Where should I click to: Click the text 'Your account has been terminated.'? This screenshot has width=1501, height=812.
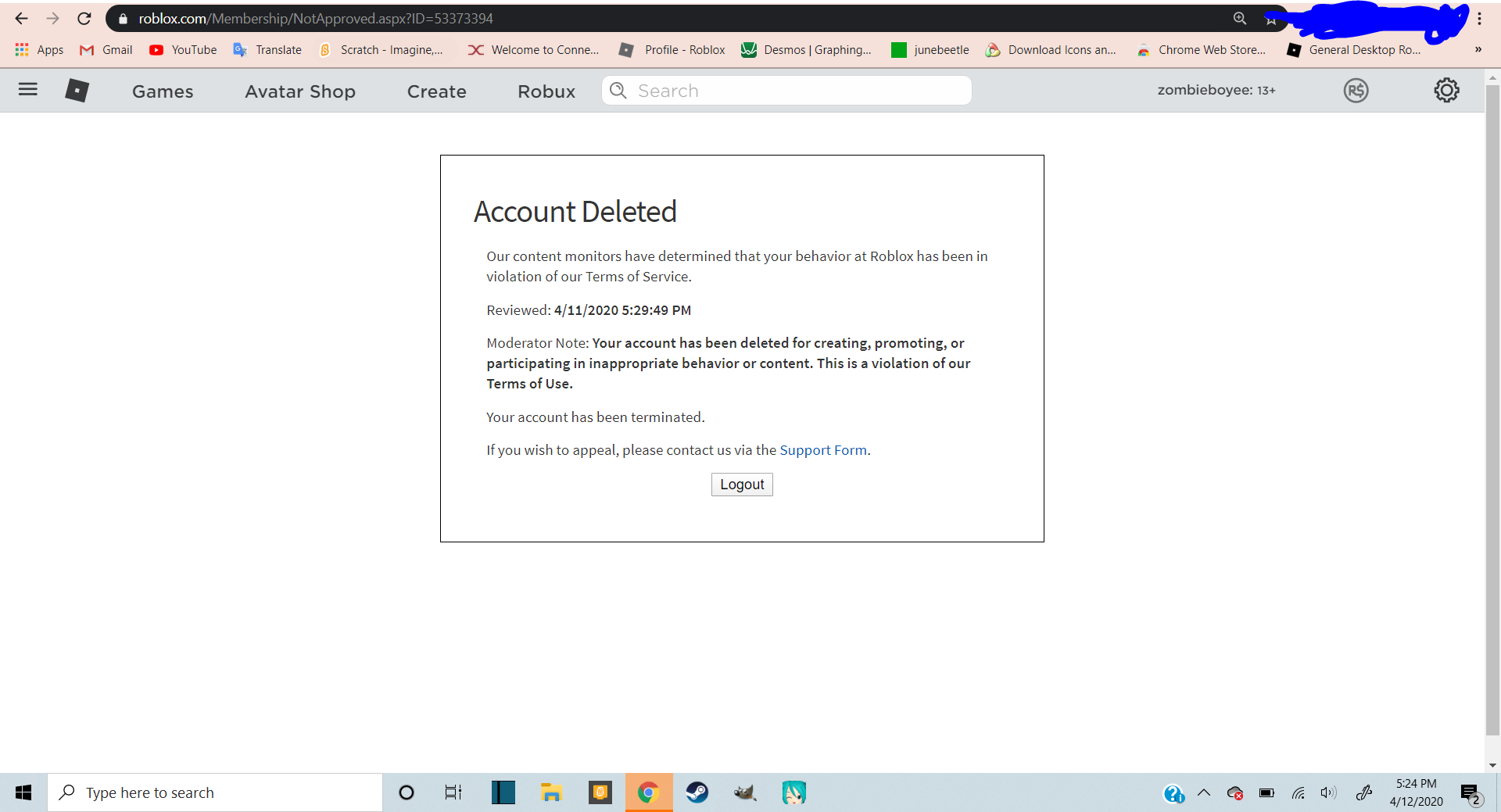pos(596,417)
